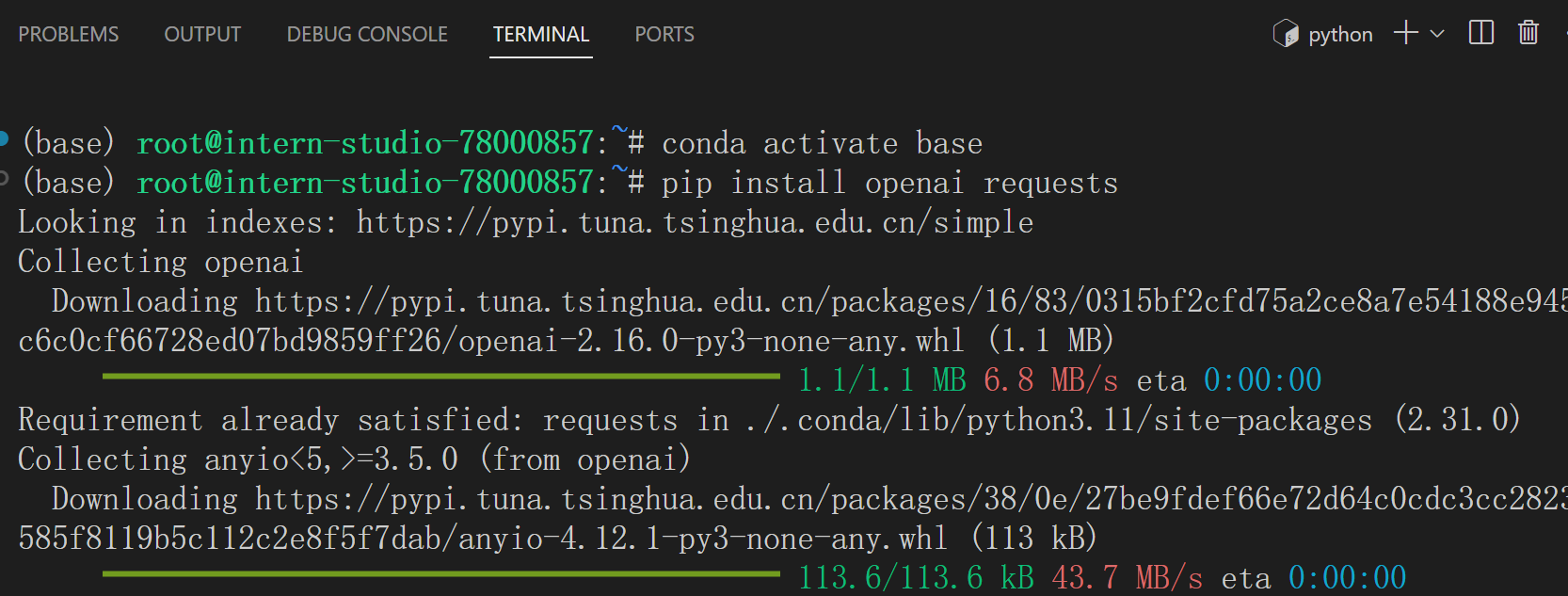The height and width of the screenshot is (596, 1568).
Task: Click the 'Collecting anyio<5,>=3.5.0' line
Action: 355,459
